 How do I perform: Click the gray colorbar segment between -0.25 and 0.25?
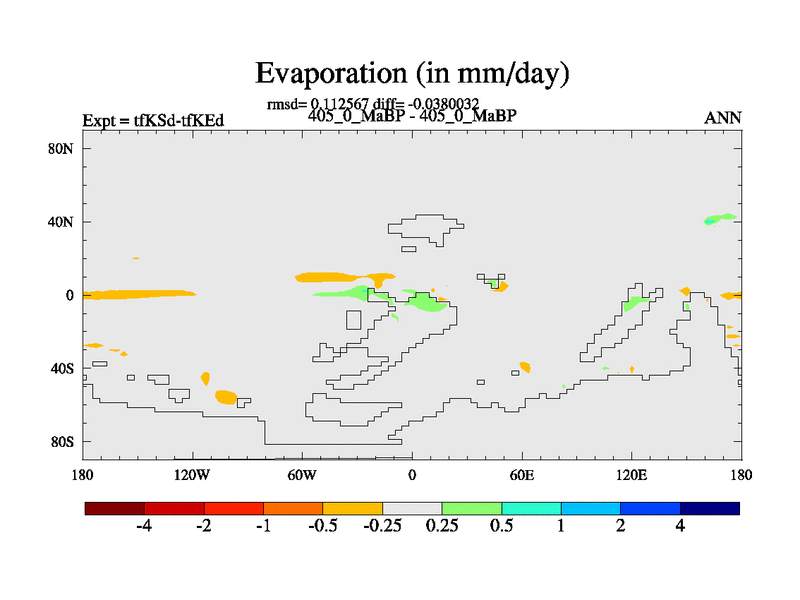tap(412, 508)
